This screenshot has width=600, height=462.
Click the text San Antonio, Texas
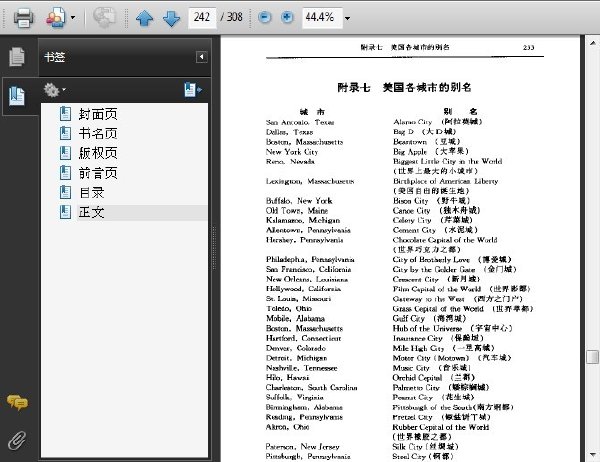point(300,122)
